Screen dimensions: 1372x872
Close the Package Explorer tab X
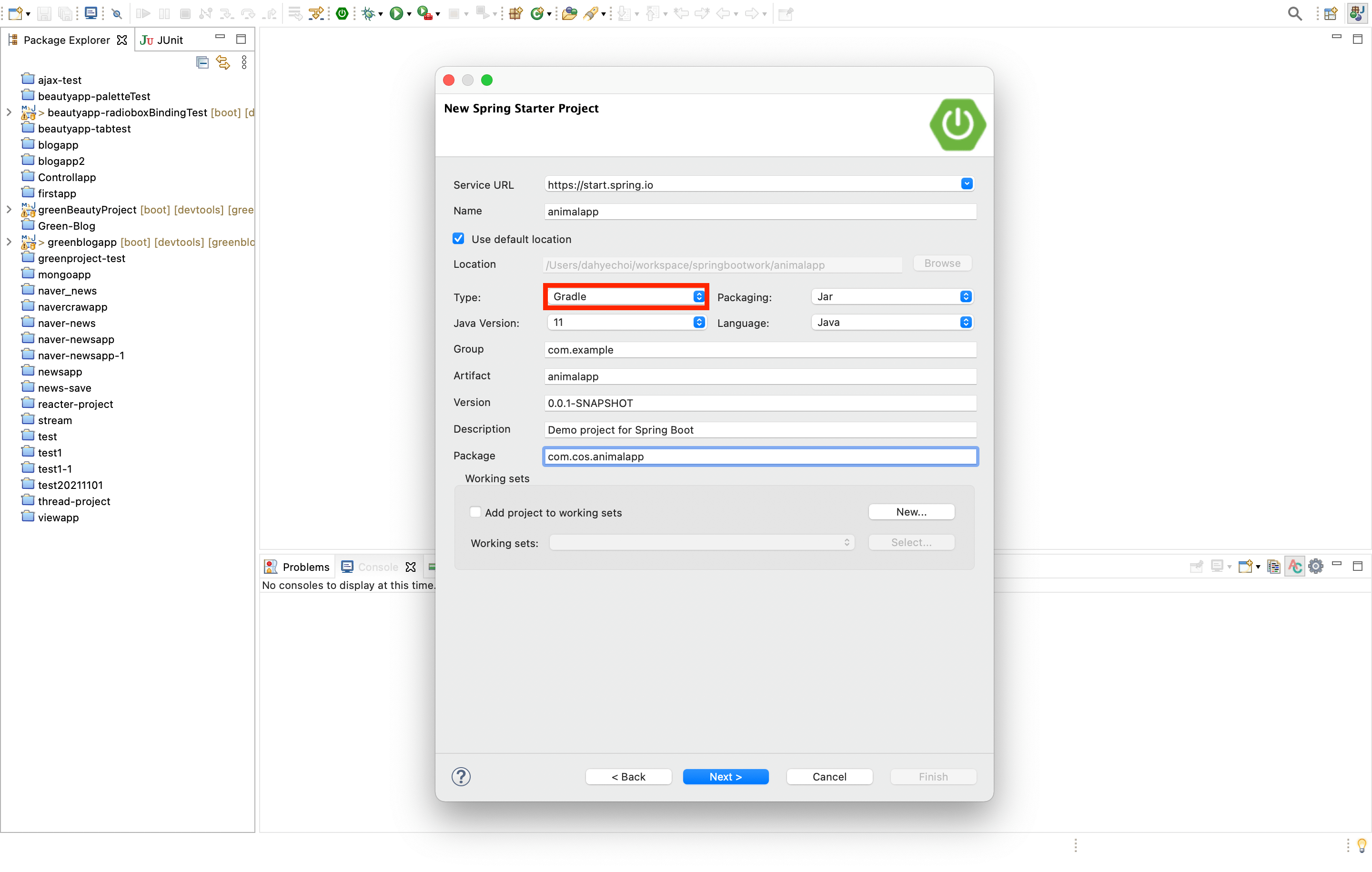(122, 40)
